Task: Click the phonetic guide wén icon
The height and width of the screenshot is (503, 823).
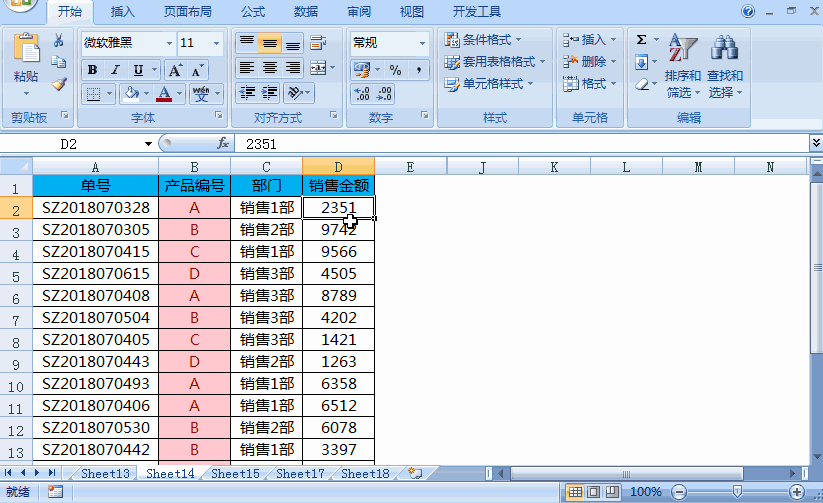Action: 201,94
